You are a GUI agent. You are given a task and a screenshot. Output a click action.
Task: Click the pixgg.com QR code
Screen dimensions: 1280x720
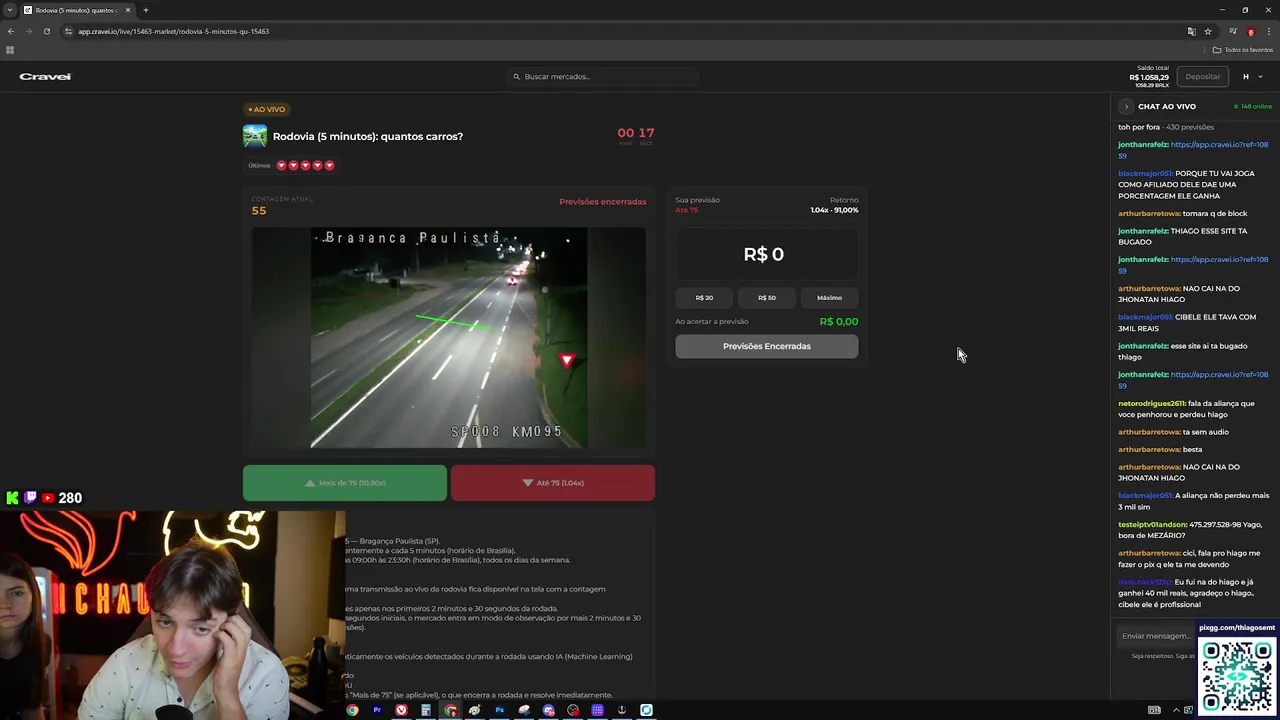[1237, 677]
